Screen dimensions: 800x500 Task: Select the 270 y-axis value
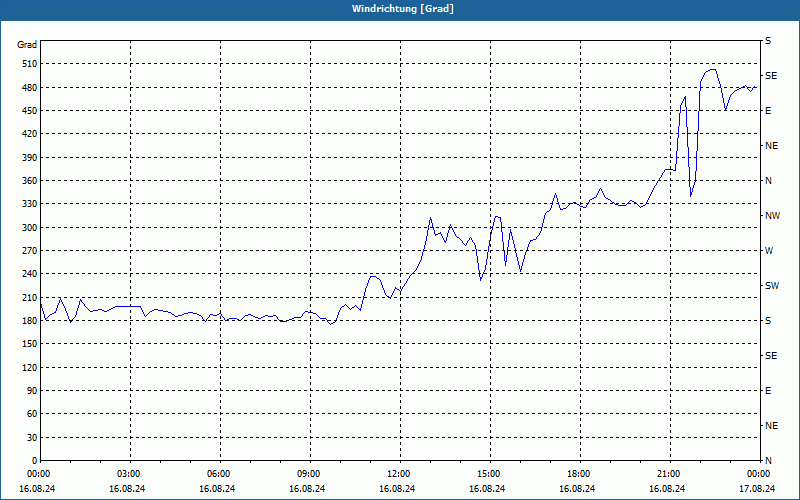30,251
